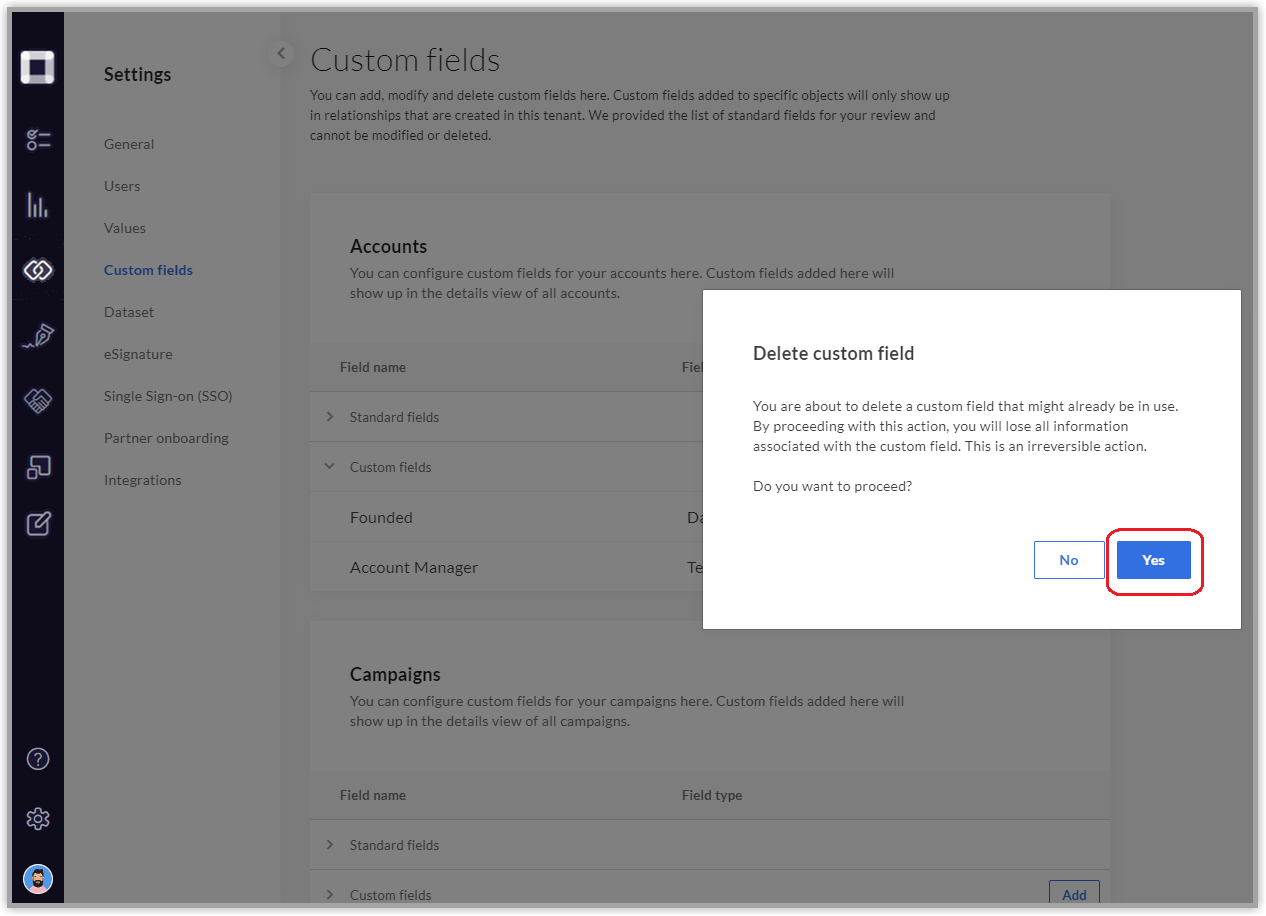The image size is (1266, 916).
Task: Open eSignature via the pen icon
Action: point(38,335)
